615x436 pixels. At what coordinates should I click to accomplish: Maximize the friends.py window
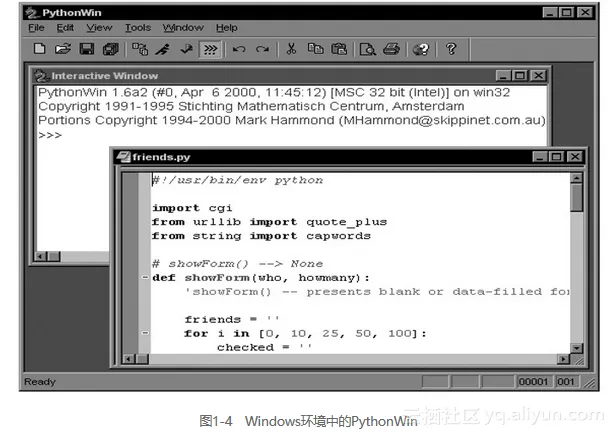point(557,157)
